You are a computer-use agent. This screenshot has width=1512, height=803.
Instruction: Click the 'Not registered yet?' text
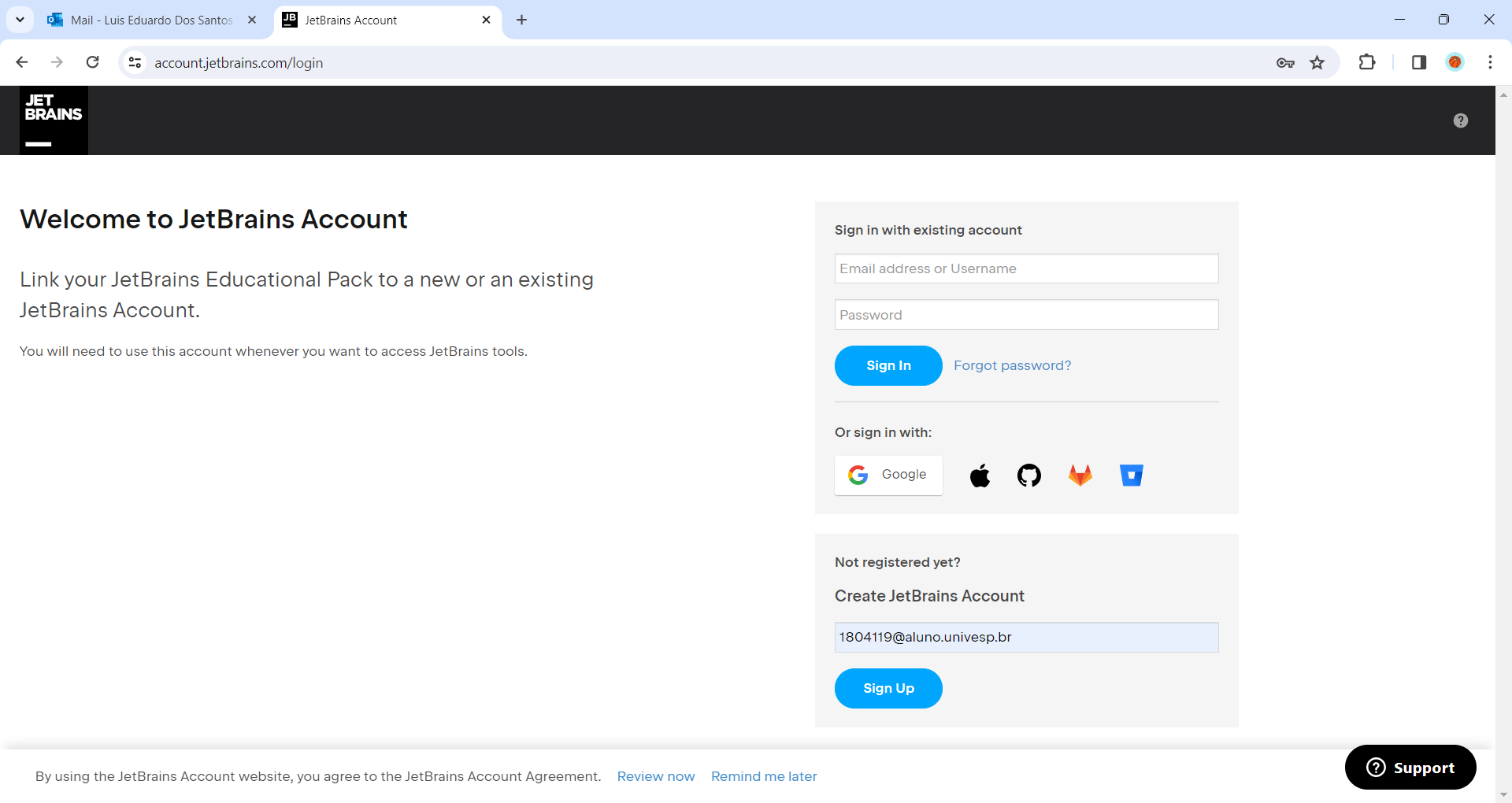(x=898, y=562)
